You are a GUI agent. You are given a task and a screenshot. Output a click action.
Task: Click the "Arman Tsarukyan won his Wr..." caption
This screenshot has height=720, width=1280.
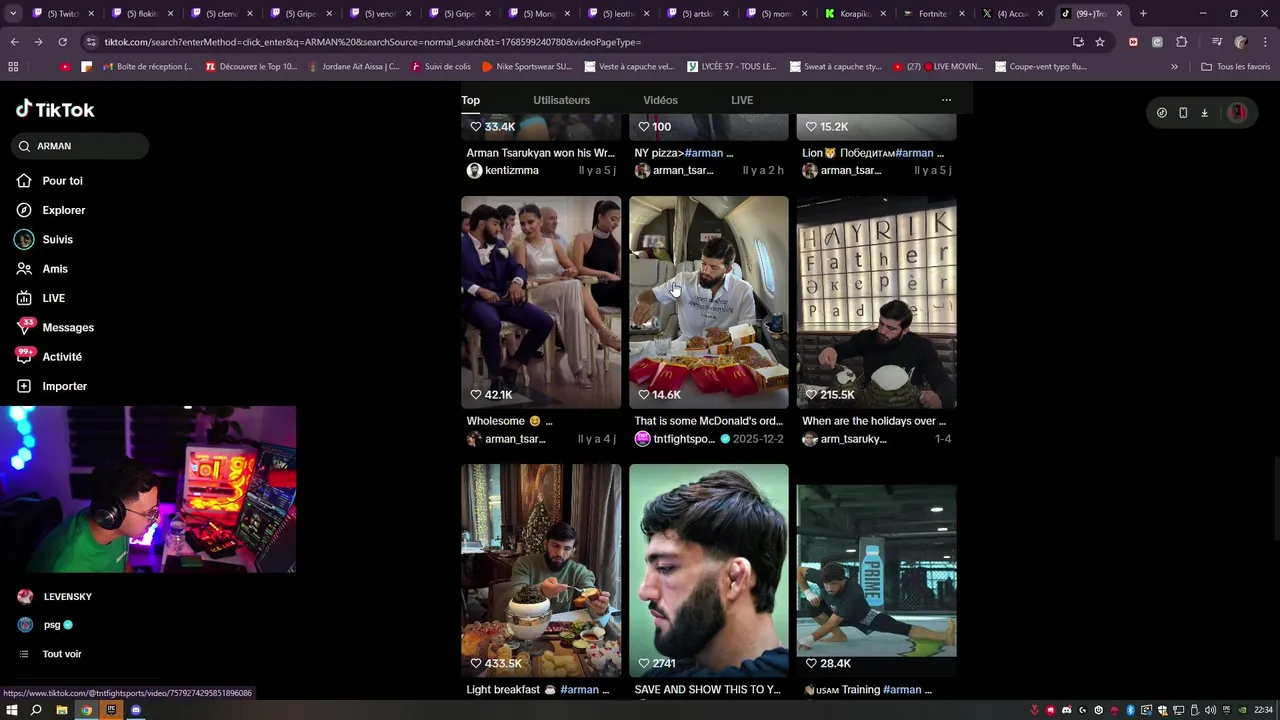(x=541, y=153)
